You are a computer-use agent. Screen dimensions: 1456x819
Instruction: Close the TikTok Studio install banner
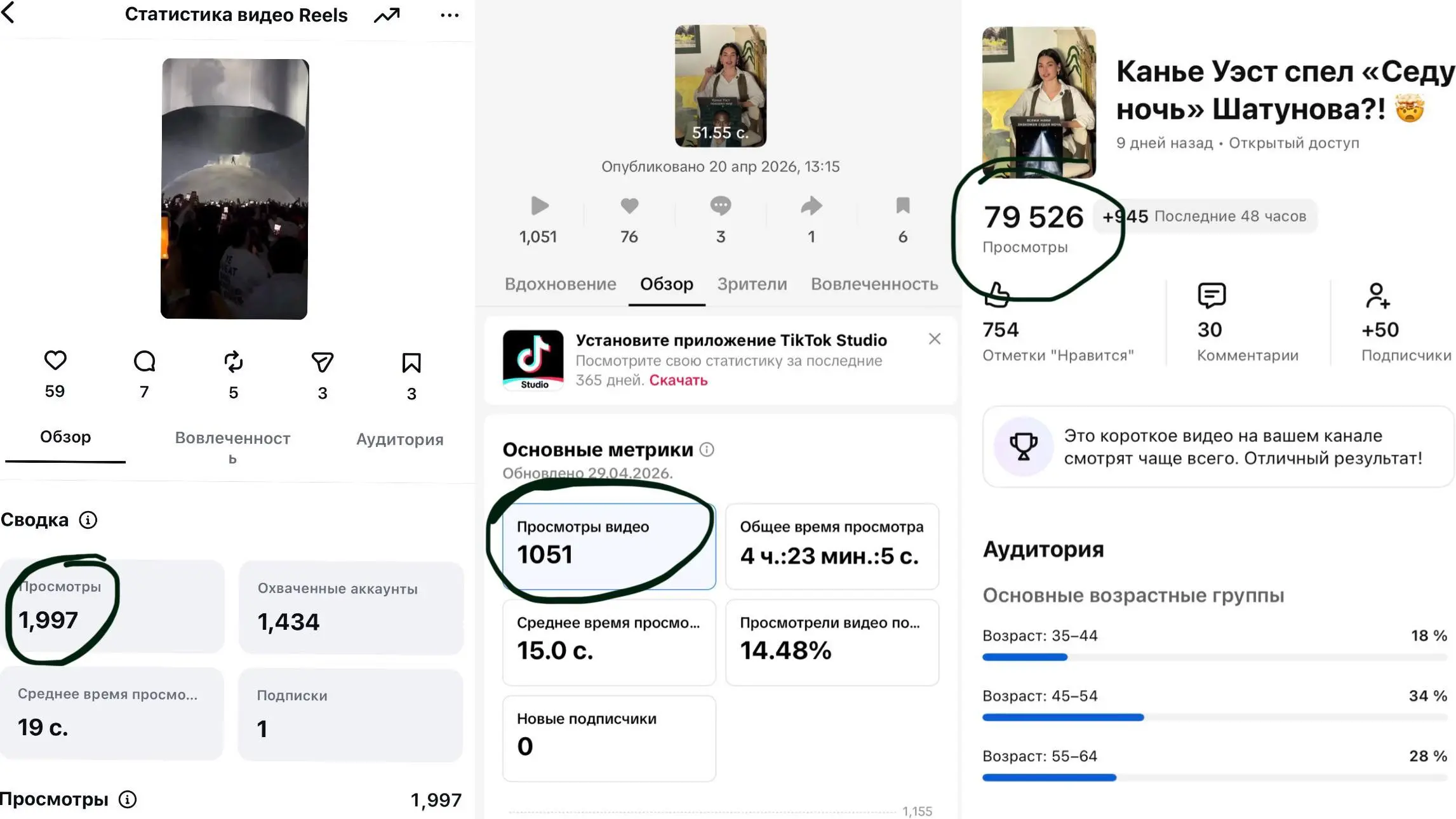(x=935, y=339)
